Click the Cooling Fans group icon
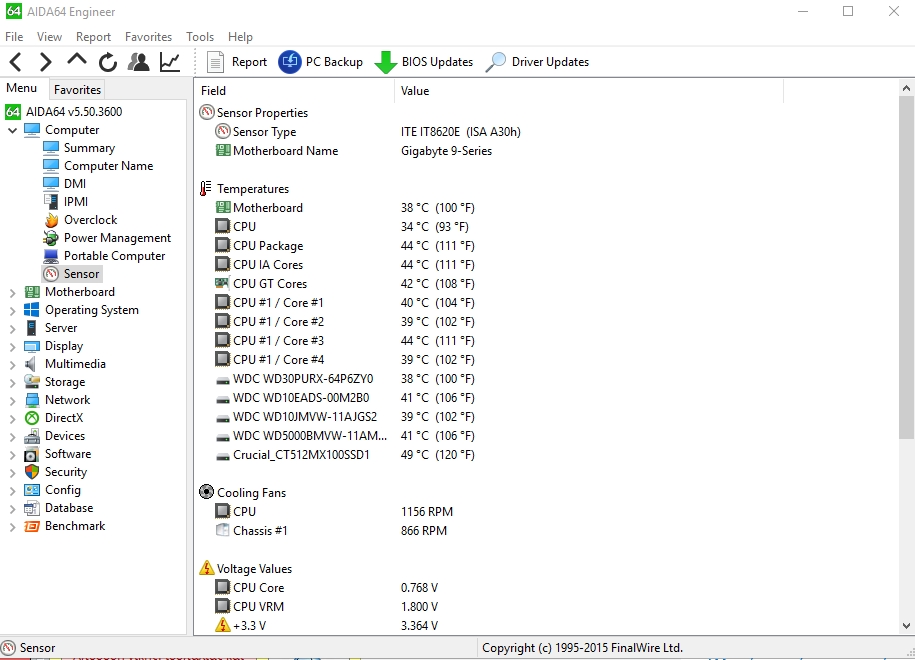 click(207, 492)
